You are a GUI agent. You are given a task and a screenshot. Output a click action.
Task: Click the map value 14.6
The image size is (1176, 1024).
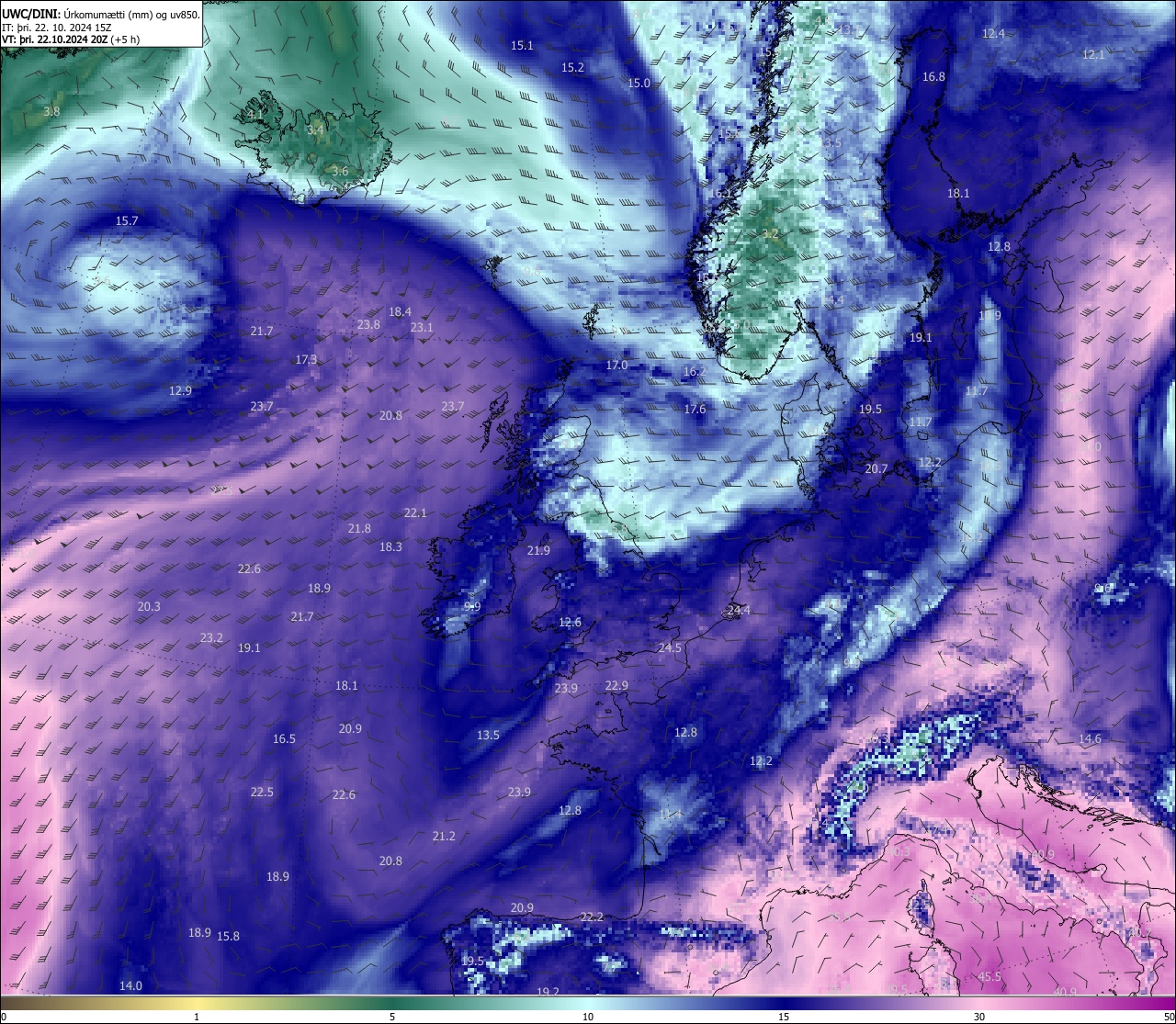click(1090, 738)
